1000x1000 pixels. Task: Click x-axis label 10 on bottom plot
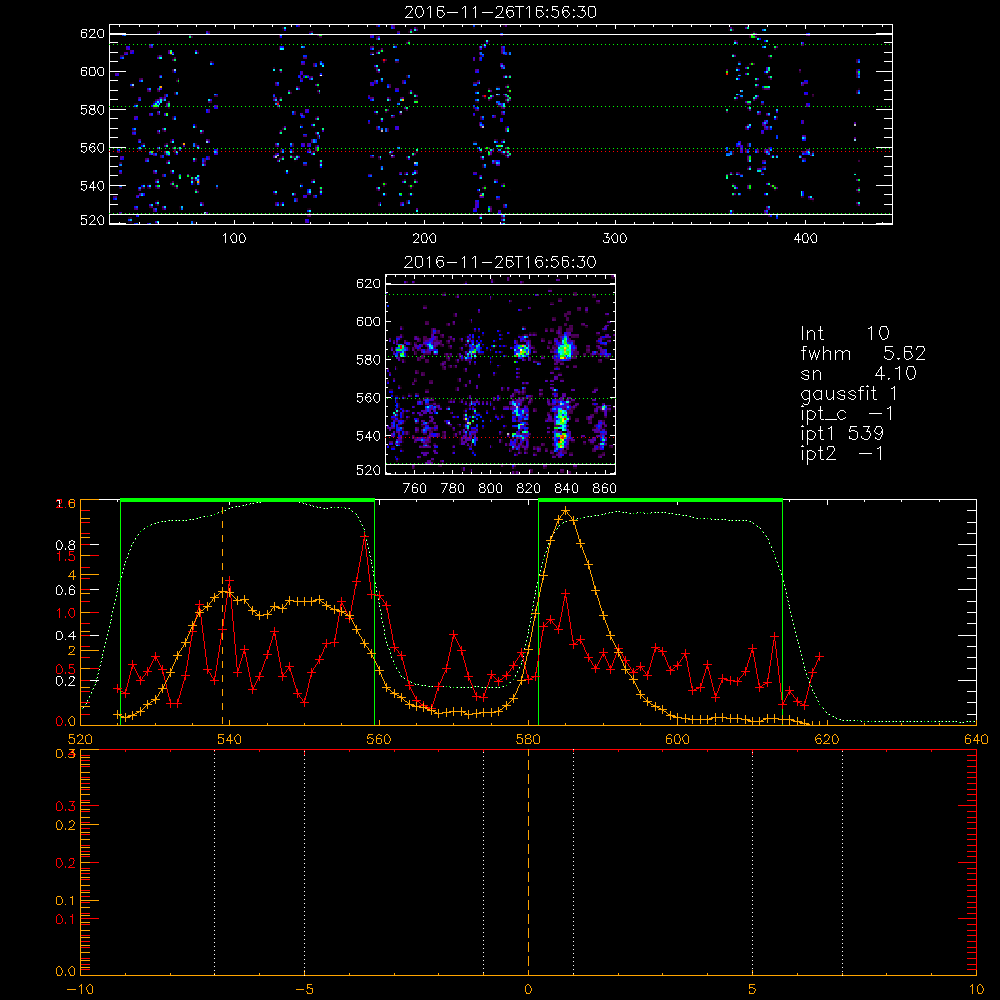tap(976, 990)
